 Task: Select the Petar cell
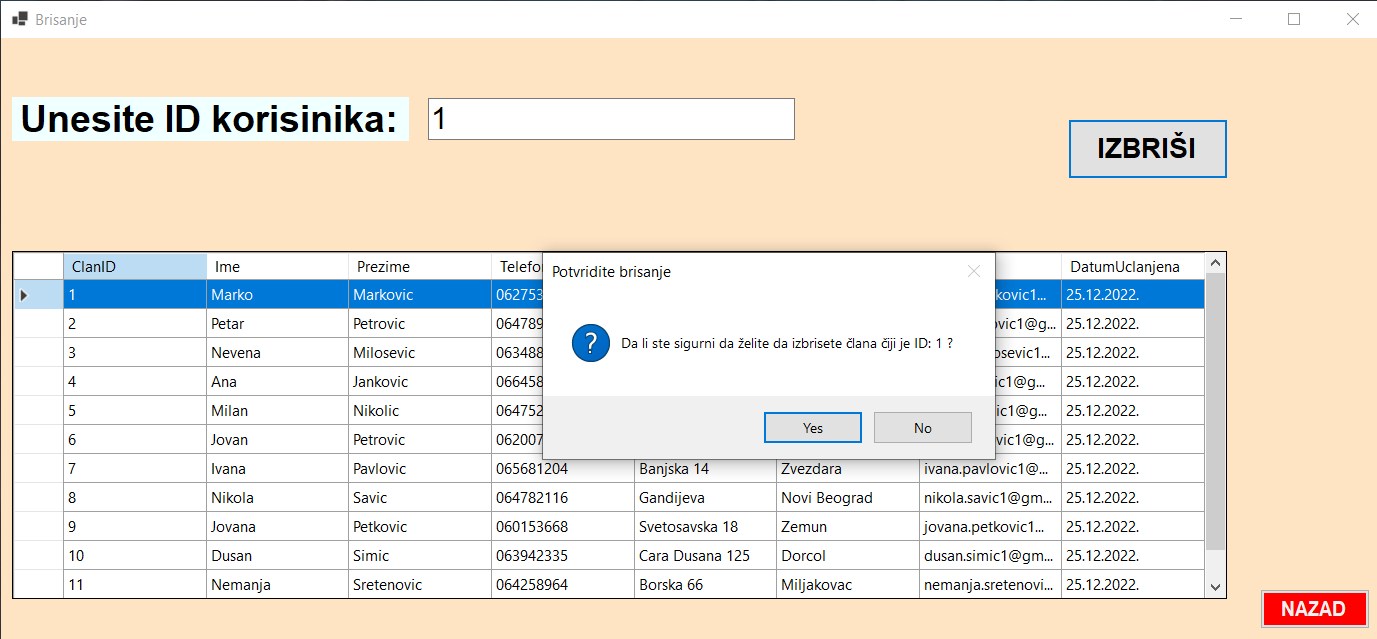coord(277,324)
